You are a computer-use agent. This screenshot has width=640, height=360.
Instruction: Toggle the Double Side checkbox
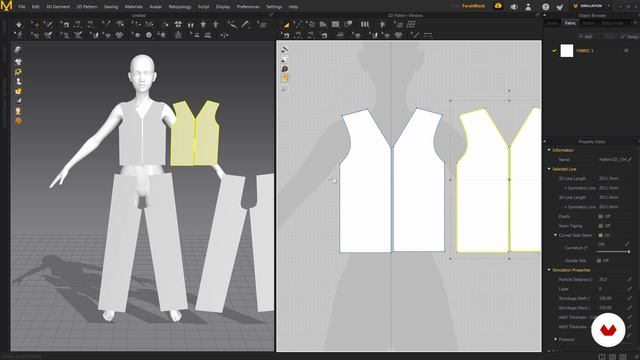(599, 260)
